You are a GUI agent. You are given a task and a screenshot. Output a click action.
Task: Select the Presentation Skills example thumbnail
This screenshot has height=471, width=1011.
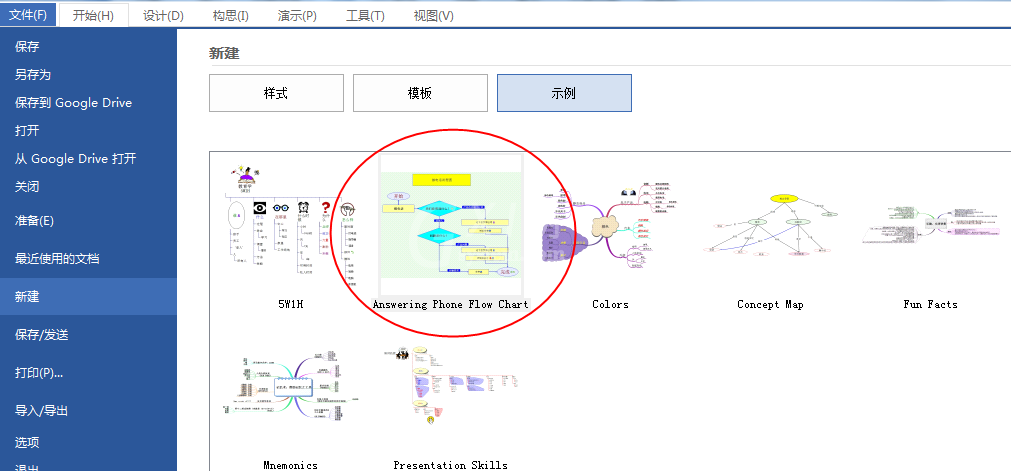451,386
